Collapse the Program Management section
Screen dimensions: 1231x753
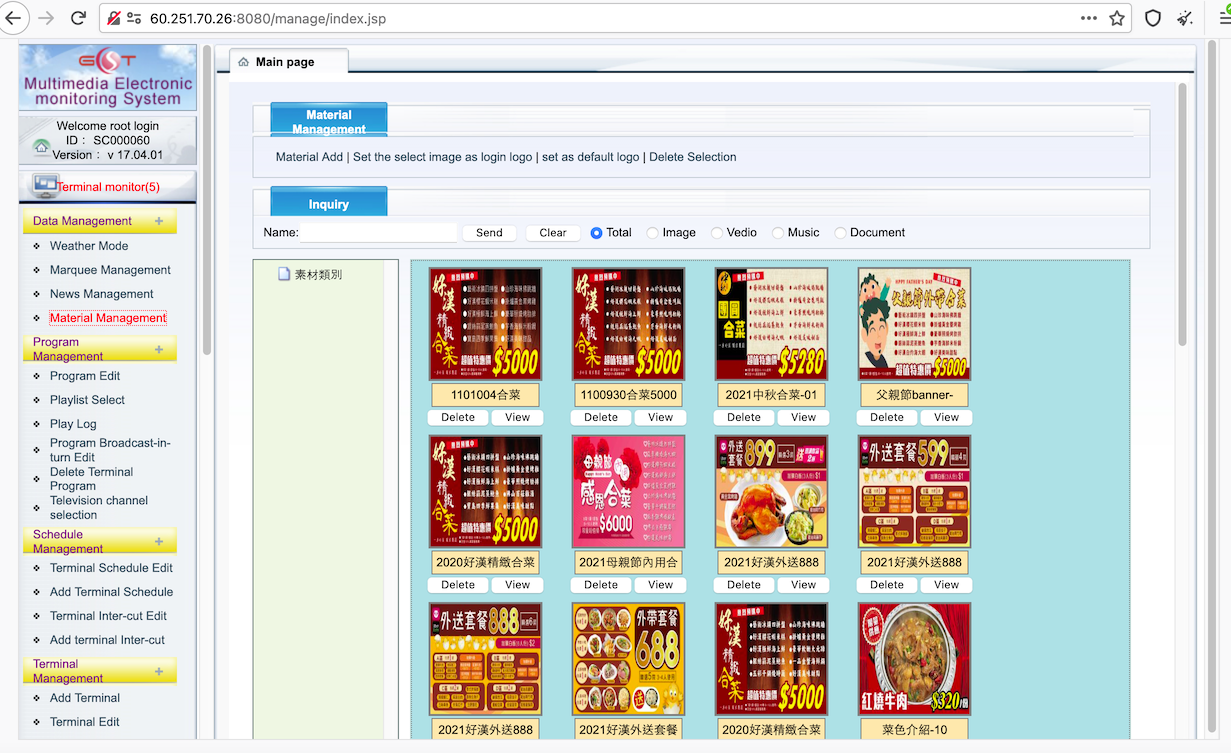[159, 349]
